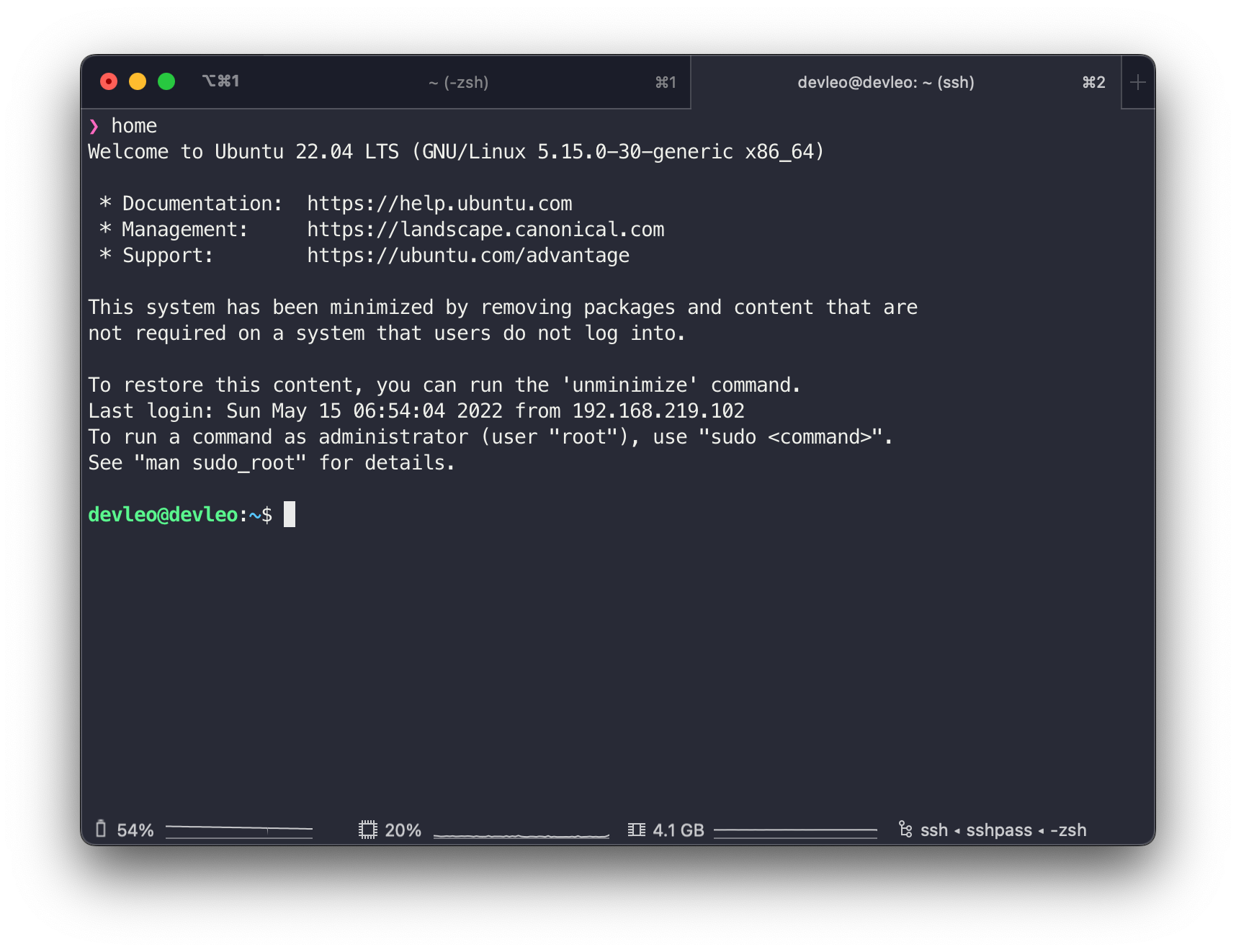Screen dimensions: 1236x952
Task: Click the ⌘1 shortcut label on zsh tab
Action: 666,82
